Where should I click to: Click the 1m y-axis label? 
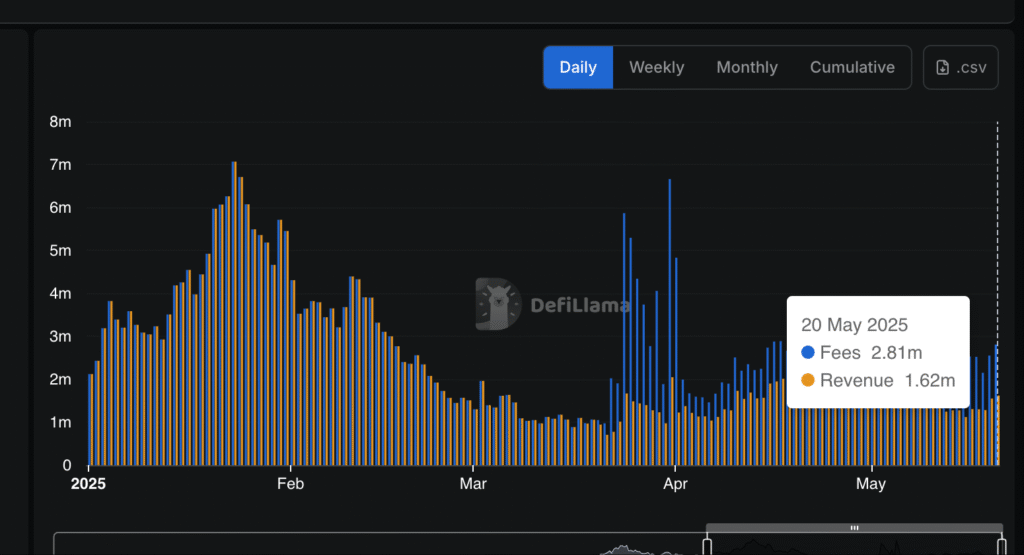pos(60,422)
